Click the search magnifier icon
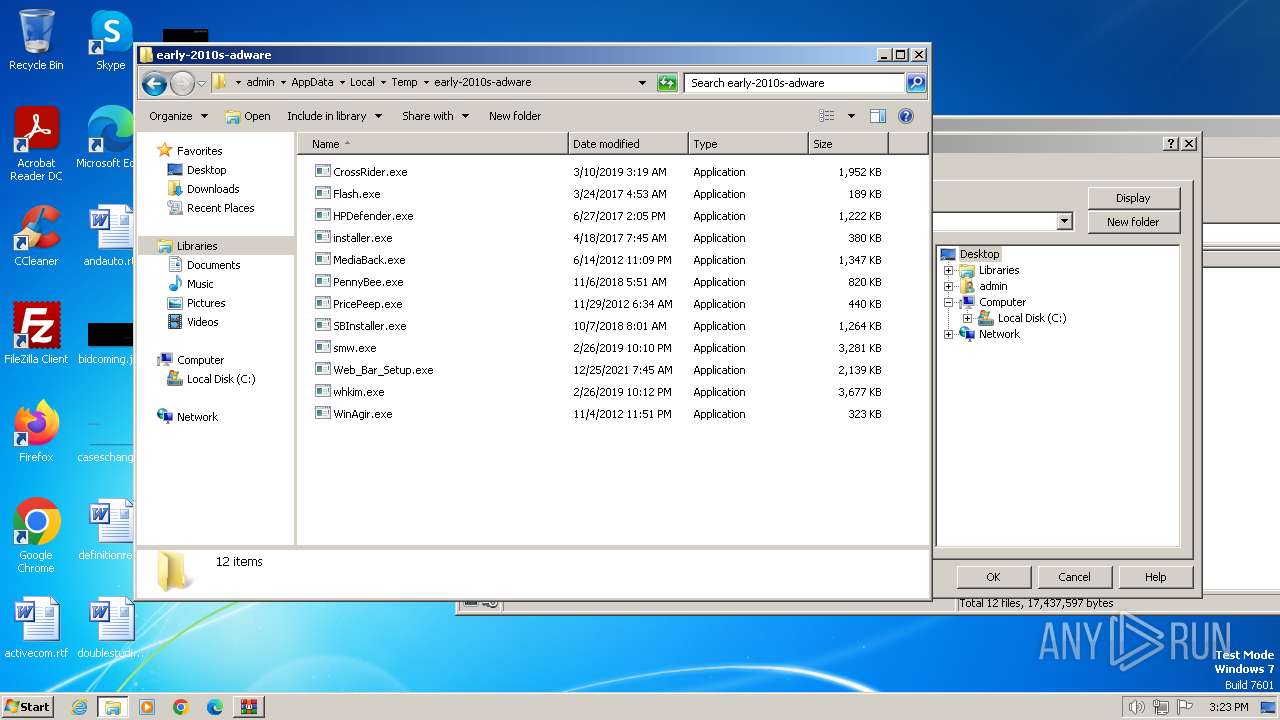Image resolution: width=1280 pixels, height=720 pixels. click(915, 83)
